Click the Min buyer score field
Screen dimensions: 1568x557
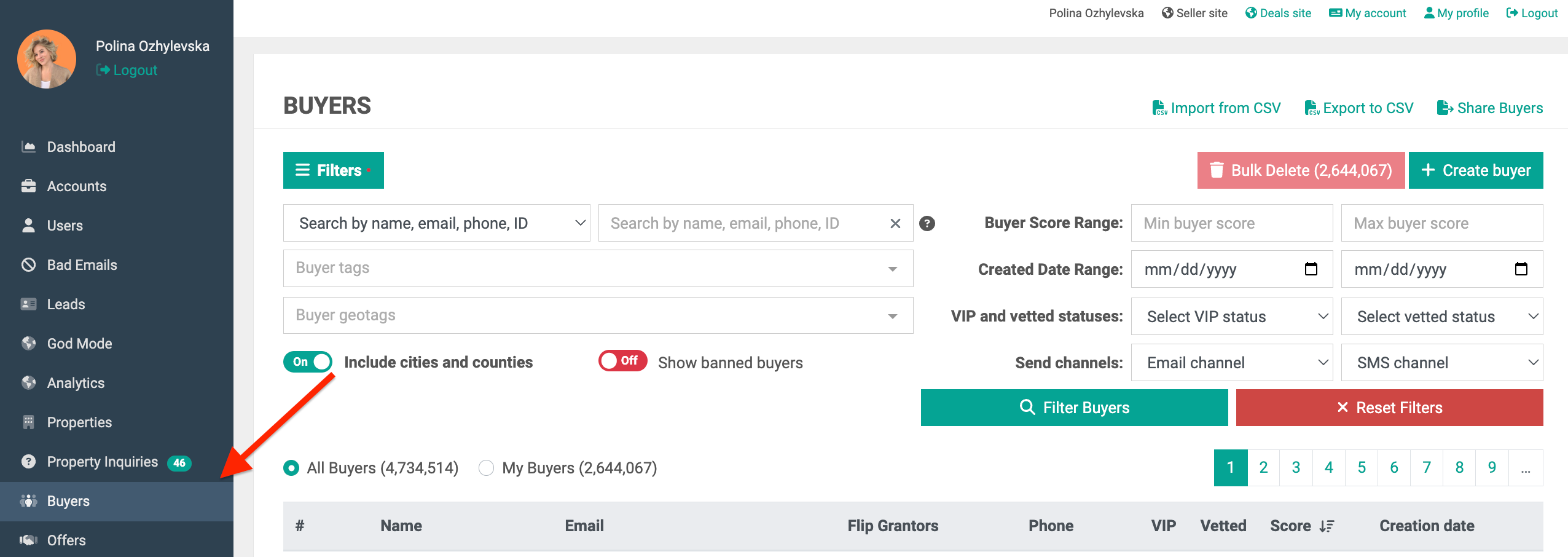1231,223
